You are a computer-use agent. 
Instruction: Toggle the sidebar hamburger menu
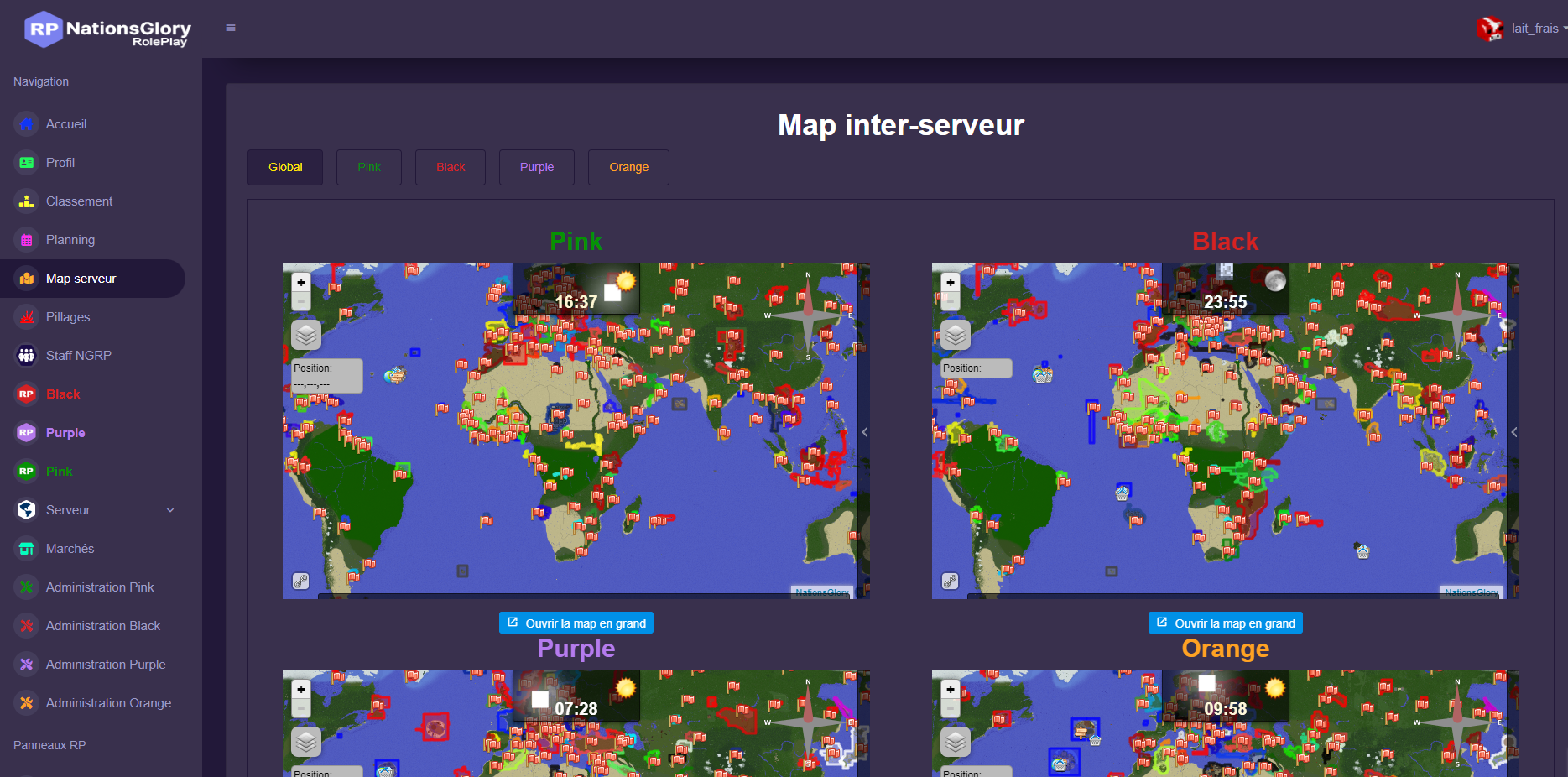coord(231,28)
